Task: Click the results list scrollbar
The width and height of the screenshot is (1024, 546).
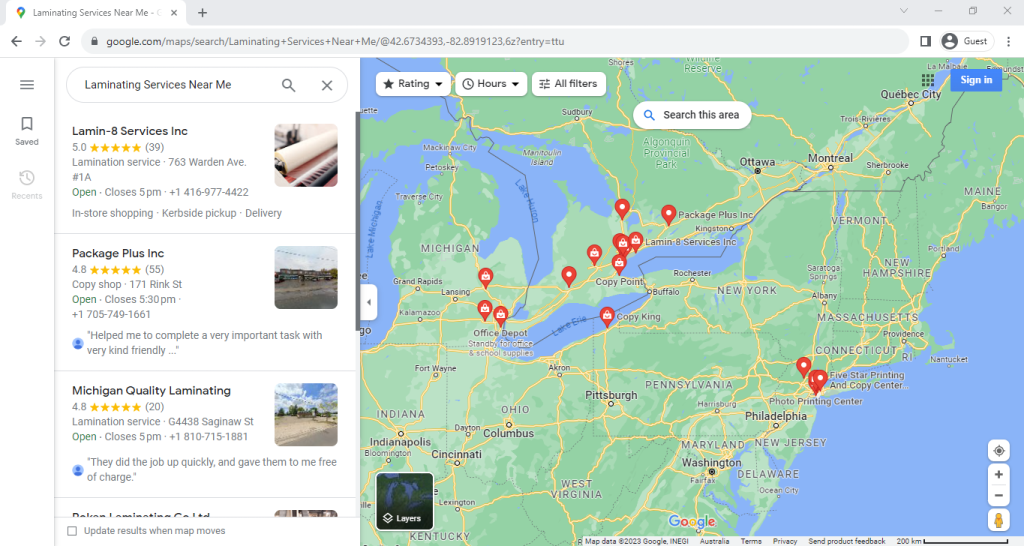Action: coord(357,221)
